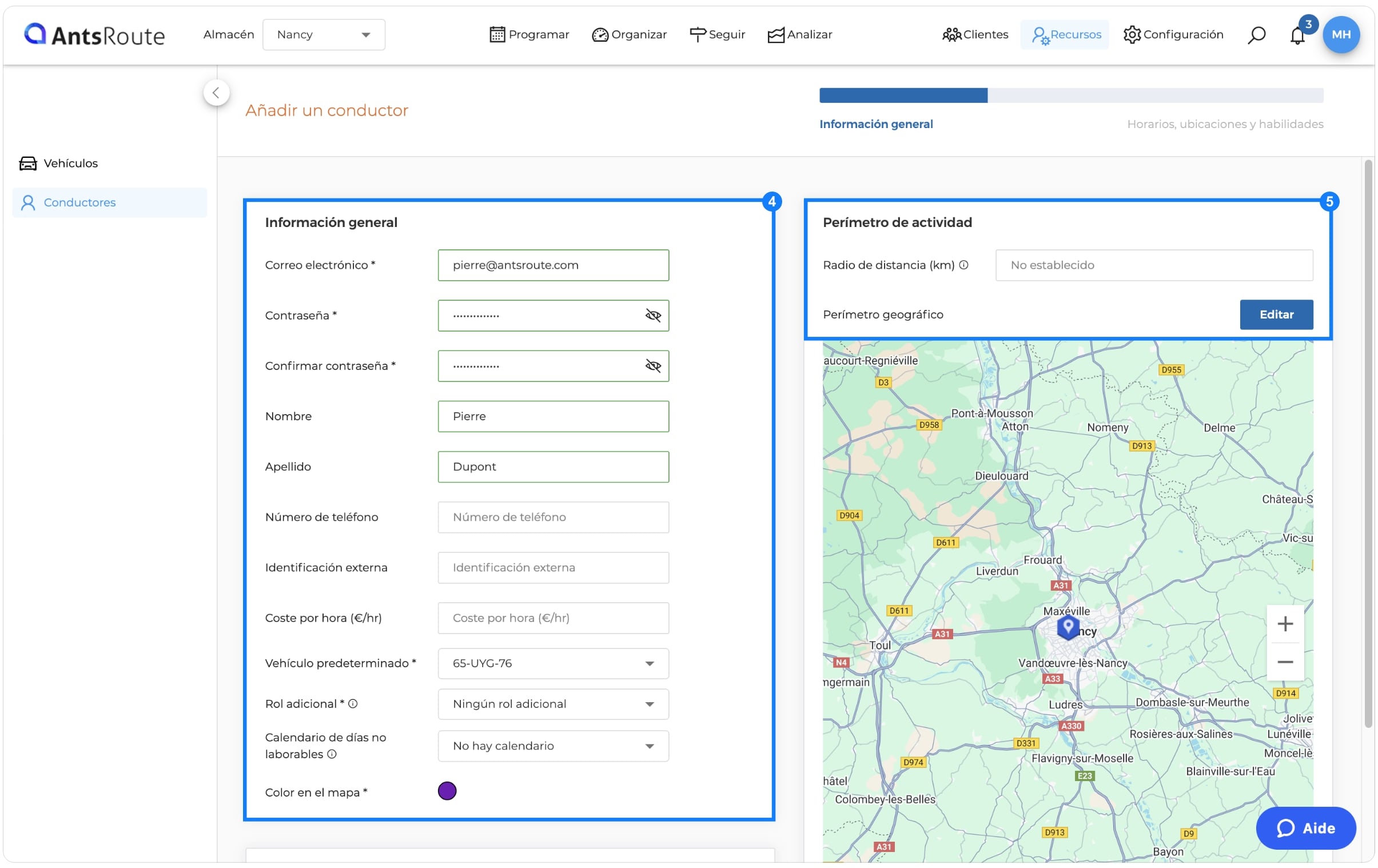Image resolution: width=1378 pixels, height=868 pixels.
Task: Click the Organizar gauge icon
Action: pos(600,35)
